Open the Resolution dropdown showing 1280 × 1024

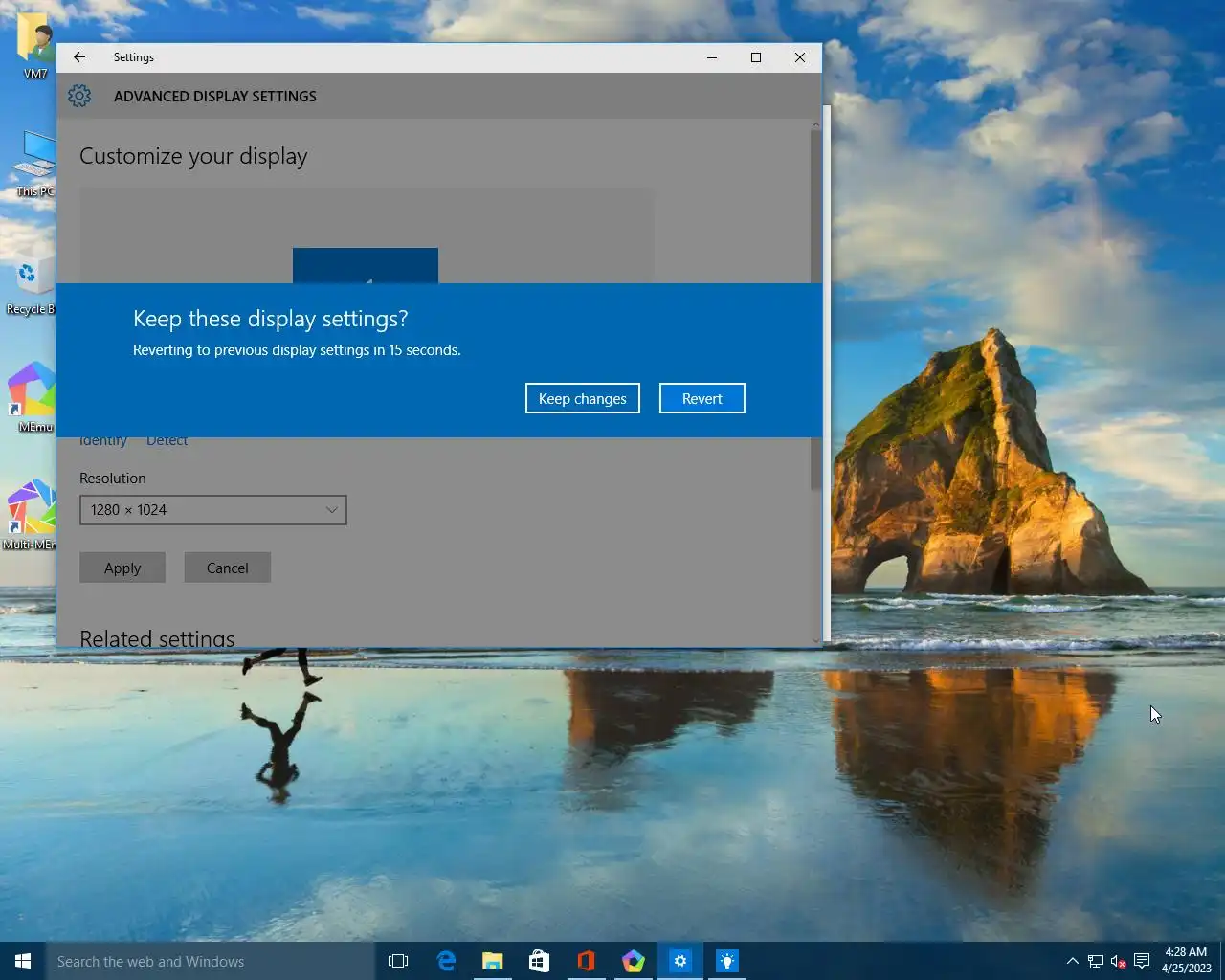(x=212, y=510)
